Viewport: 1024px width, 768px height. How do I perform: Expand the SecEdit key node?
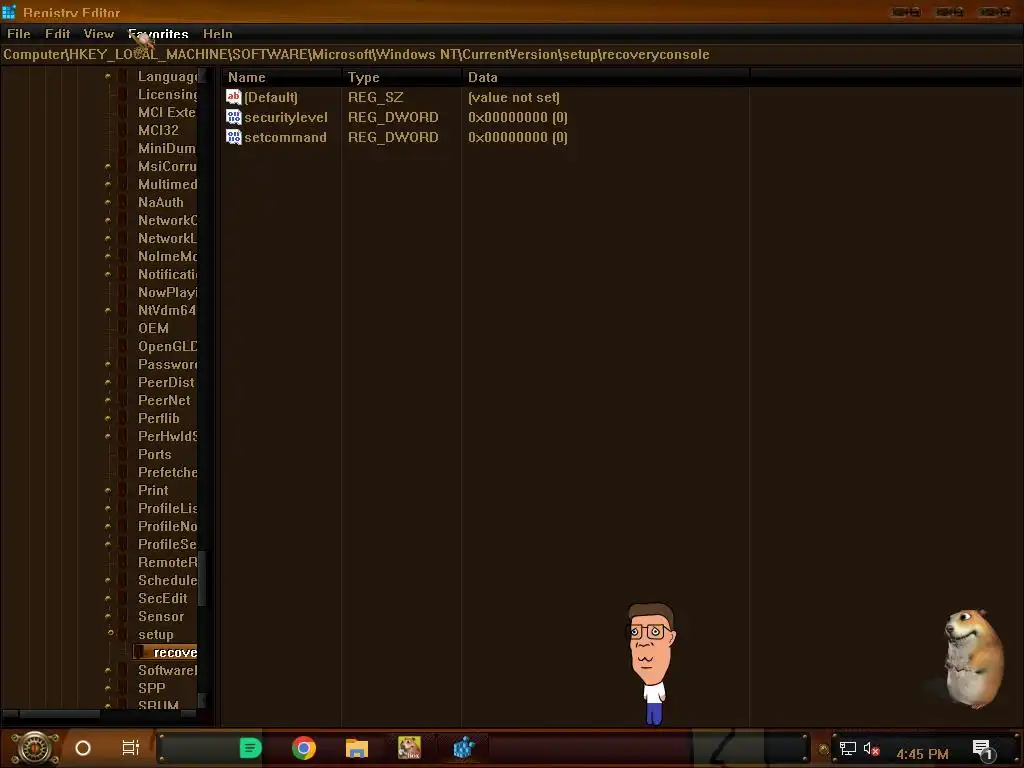click(x=108, y=598)
